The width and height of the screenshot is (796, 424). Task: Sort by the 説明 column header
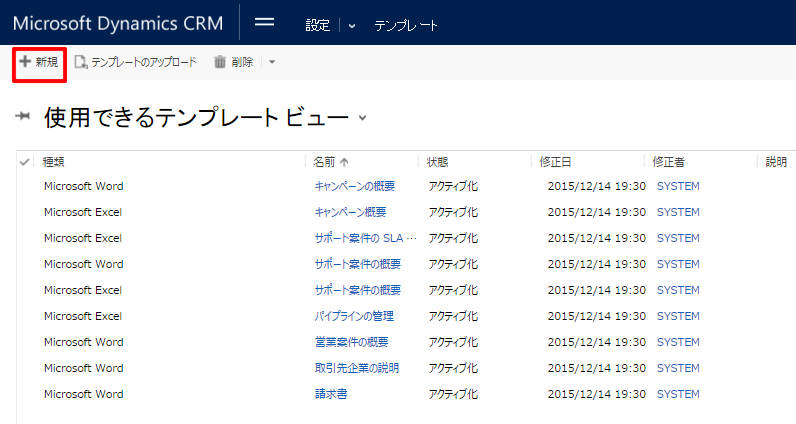pos(776,162)
